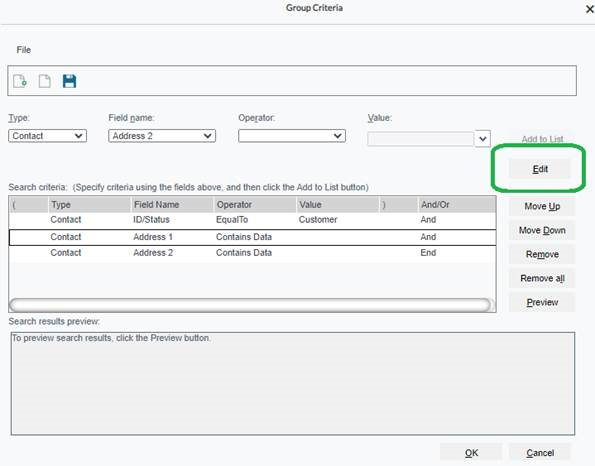Click the search results preview area
Image resolution: width=595 pixels, height=466 pixels.
pos(293,384)
